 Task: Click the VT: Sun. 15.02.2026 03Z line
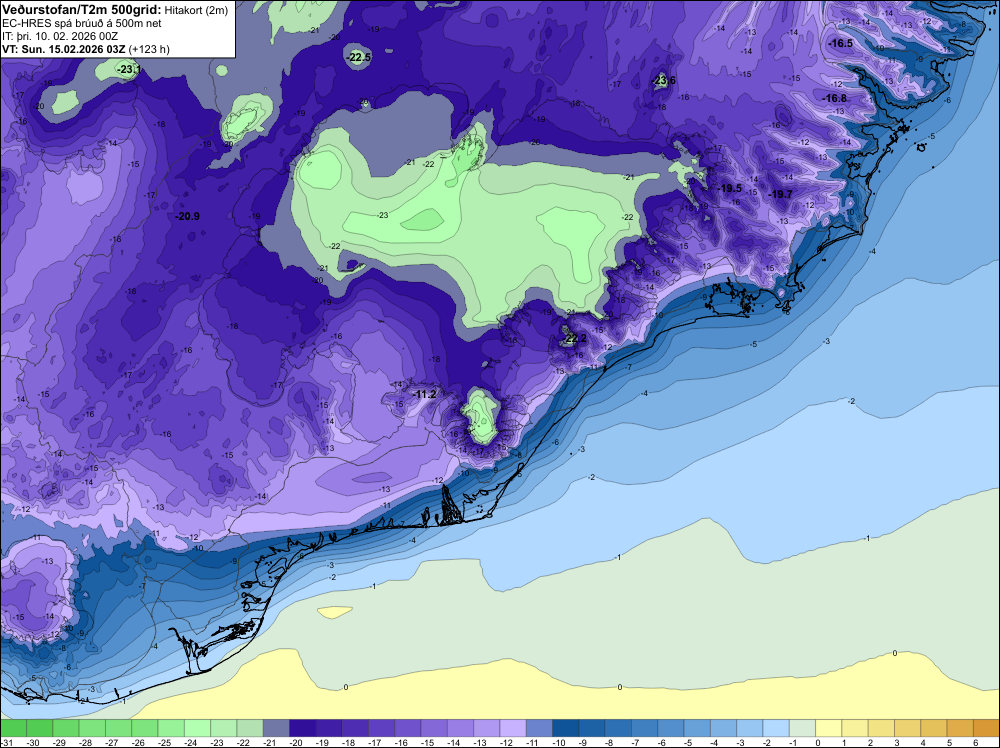tap(85, 49)
